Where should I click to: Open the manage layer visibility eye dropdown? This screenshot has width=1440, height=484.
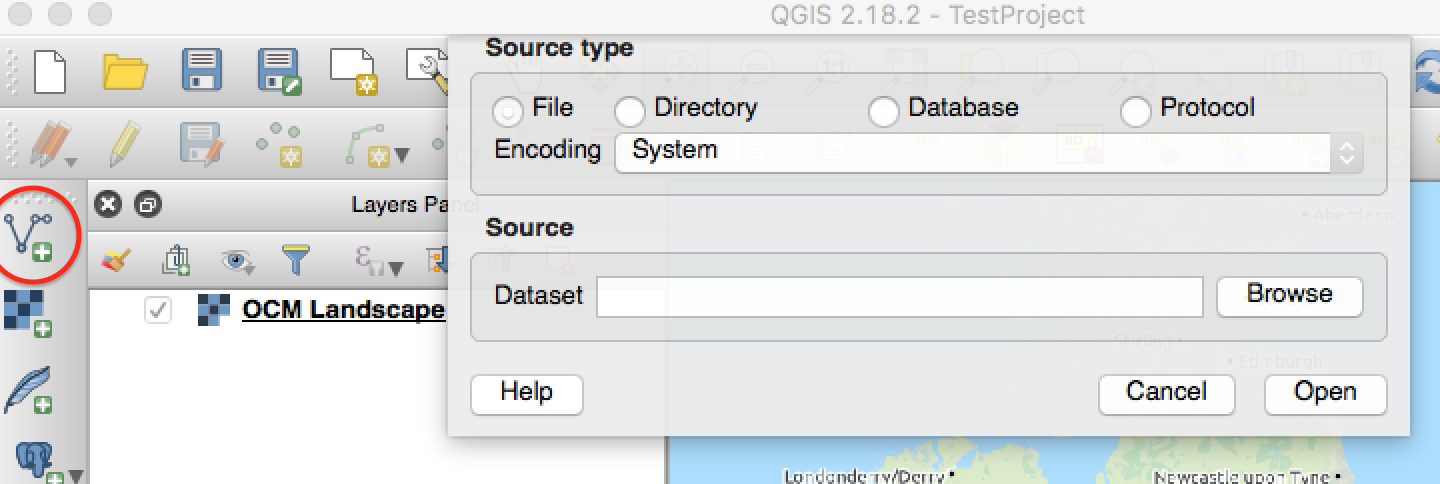237,261
